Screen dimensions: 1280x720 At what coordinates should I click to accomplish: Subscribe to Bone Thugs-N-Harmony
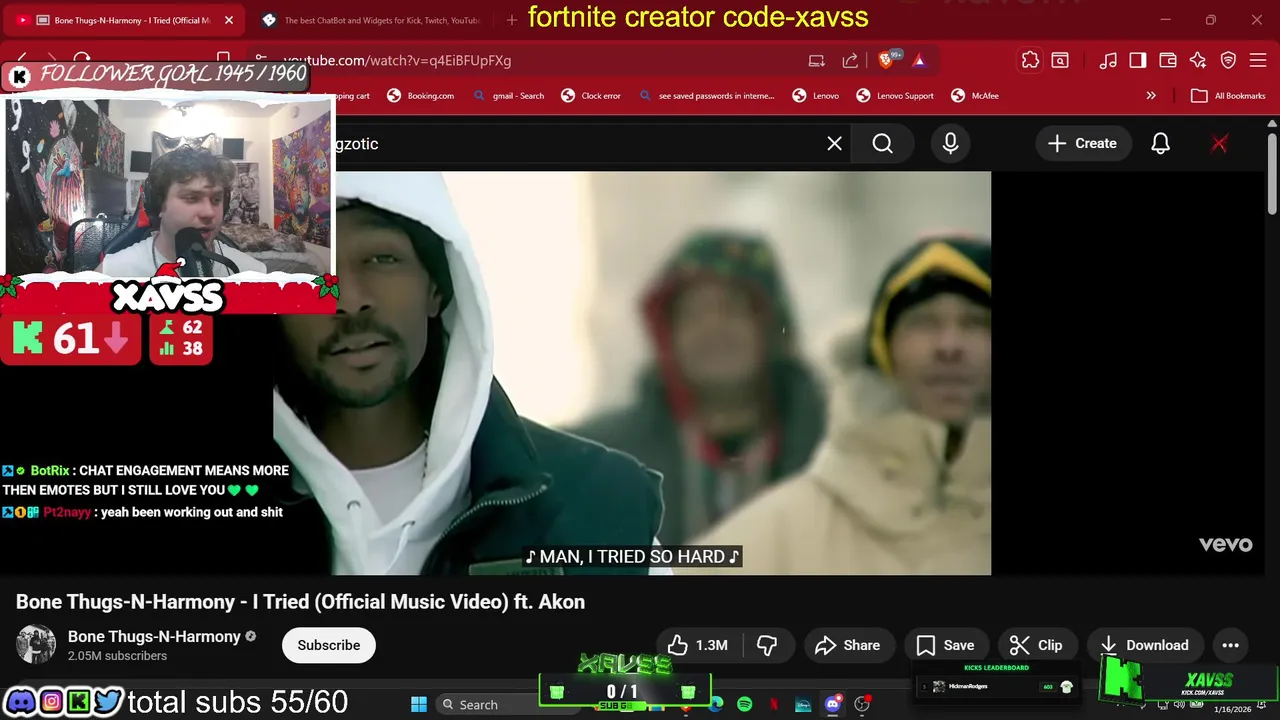coord(328,645)
